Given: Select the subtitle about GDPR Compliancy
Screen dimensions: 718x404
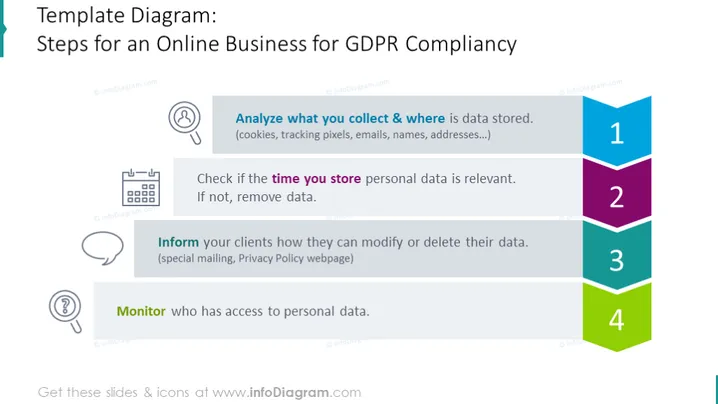Looking at the screenshot, I should 277,44.
